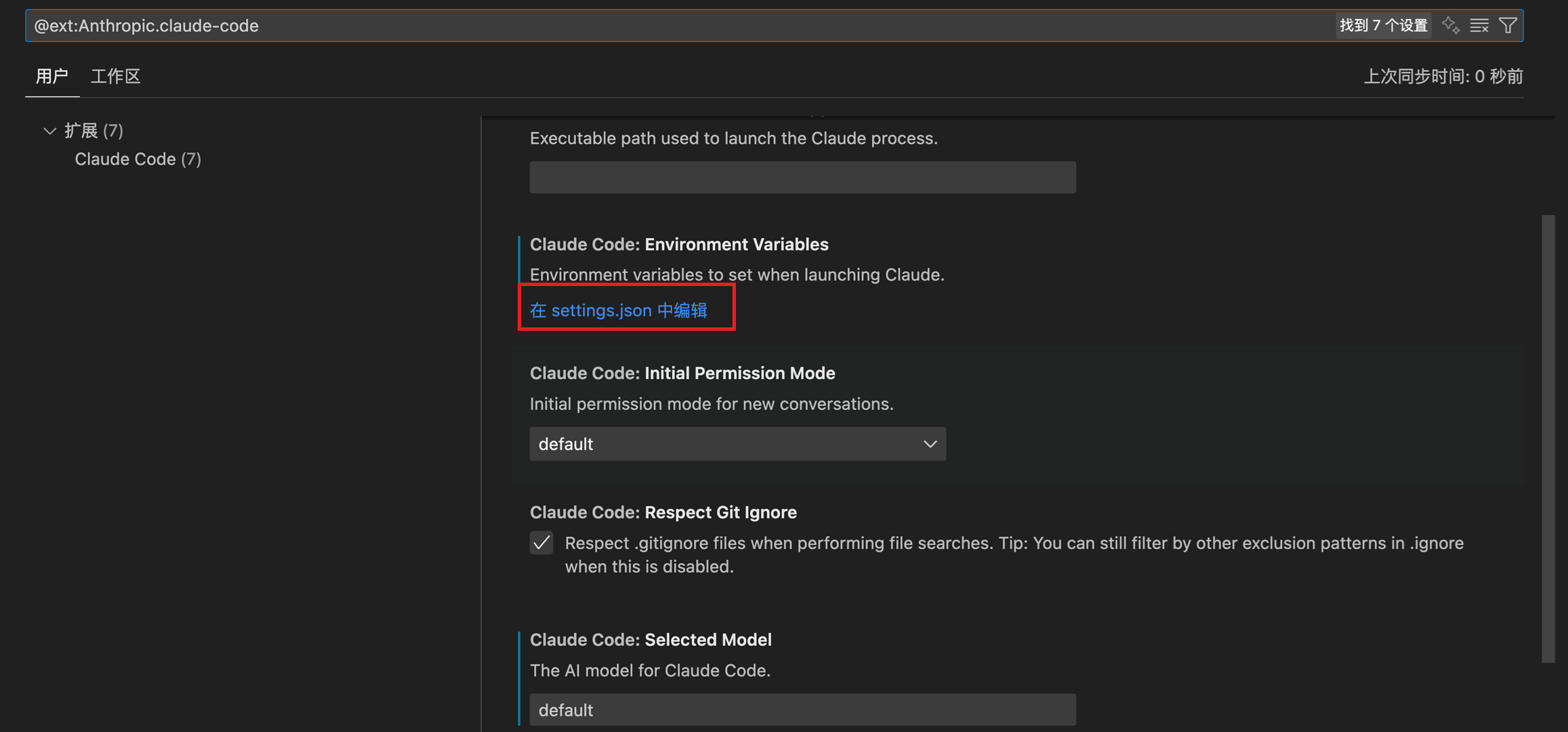Select the 用户 settings tab
Viewport: 1568px width, 732px height.
click(51, 76)
